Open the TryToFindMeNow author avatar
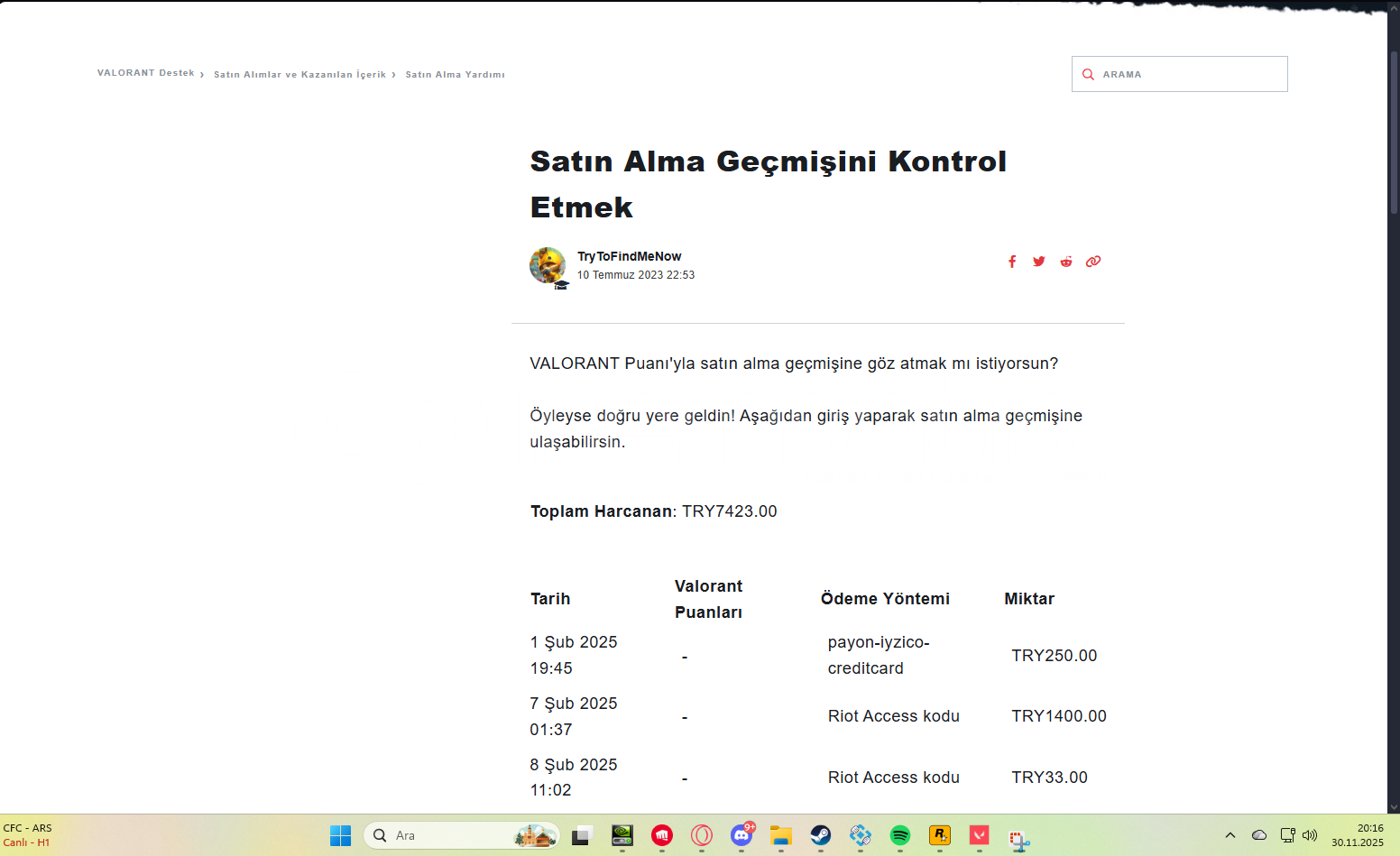Screen dimensions: 1400x856 548,266
